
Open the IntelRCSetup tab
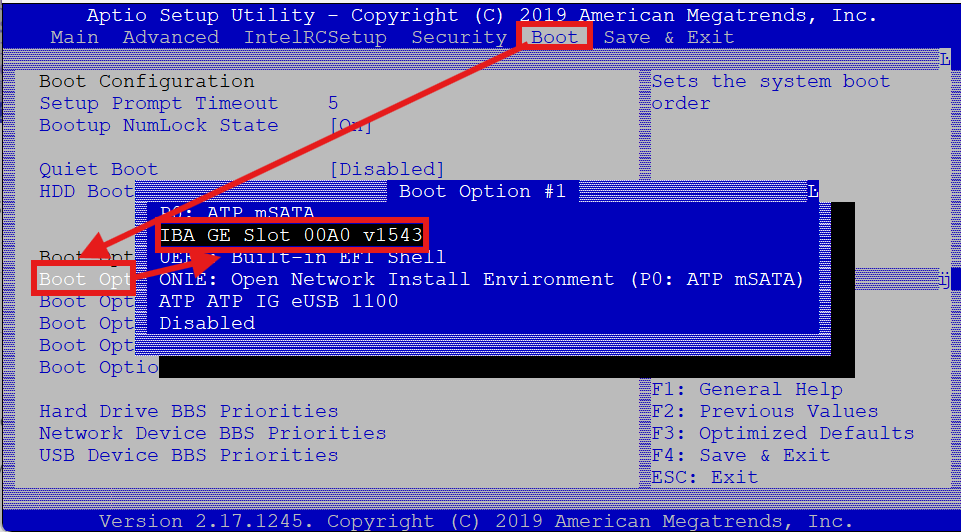(x=315, y=37)
